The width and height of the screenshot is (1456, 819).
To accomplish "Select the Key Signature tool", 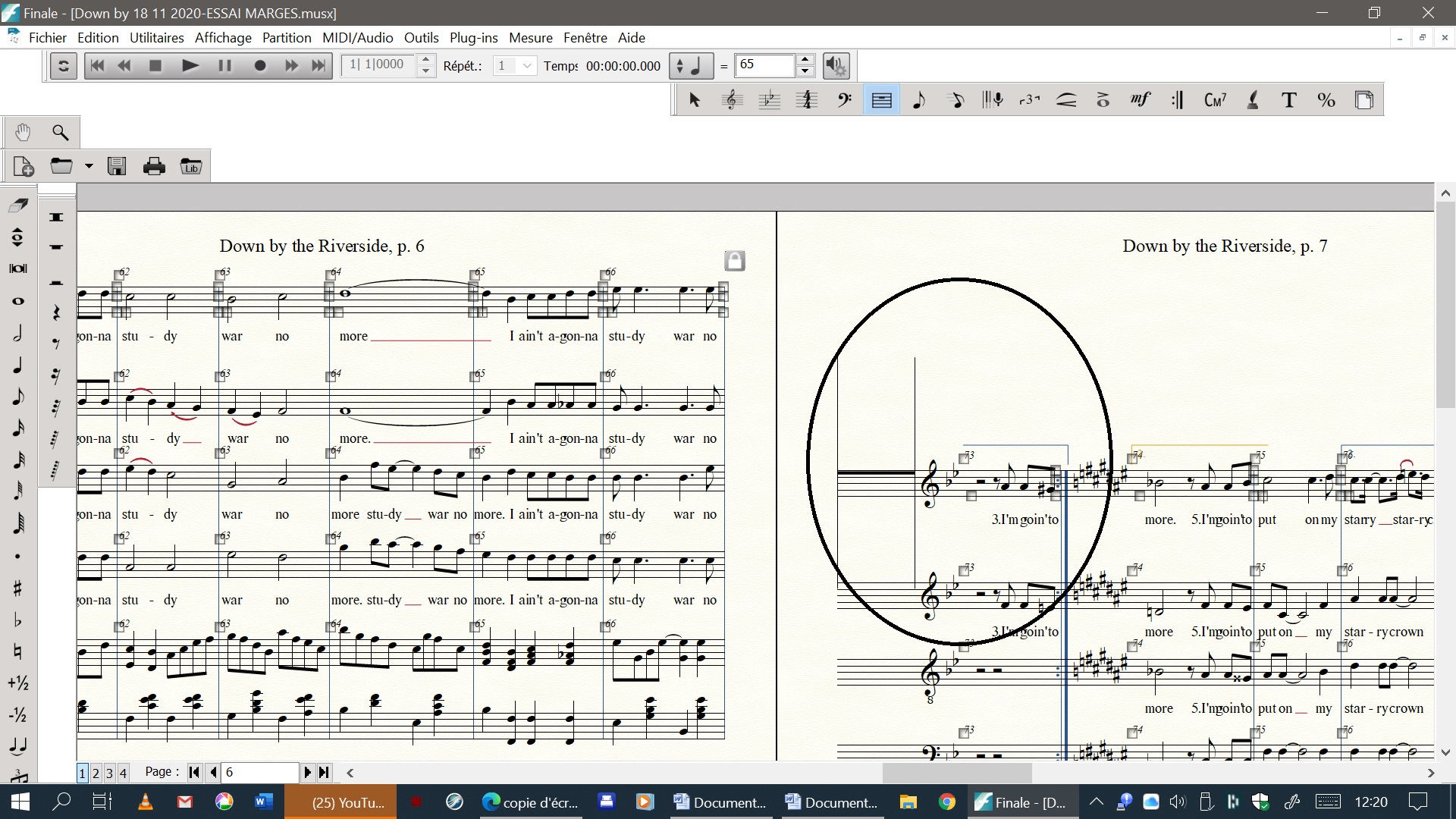I will pos(770,100).
